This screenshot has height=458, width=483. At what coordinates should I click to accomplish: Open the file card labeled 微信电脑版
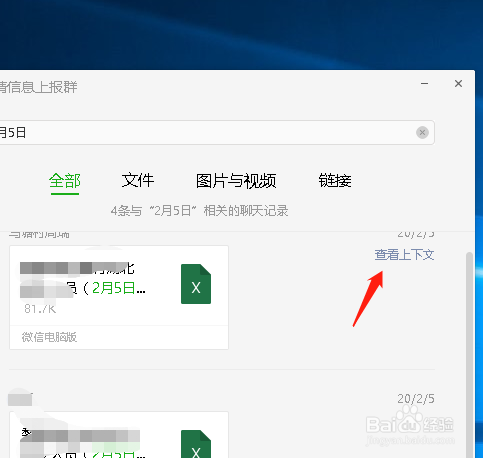point(119,297)
